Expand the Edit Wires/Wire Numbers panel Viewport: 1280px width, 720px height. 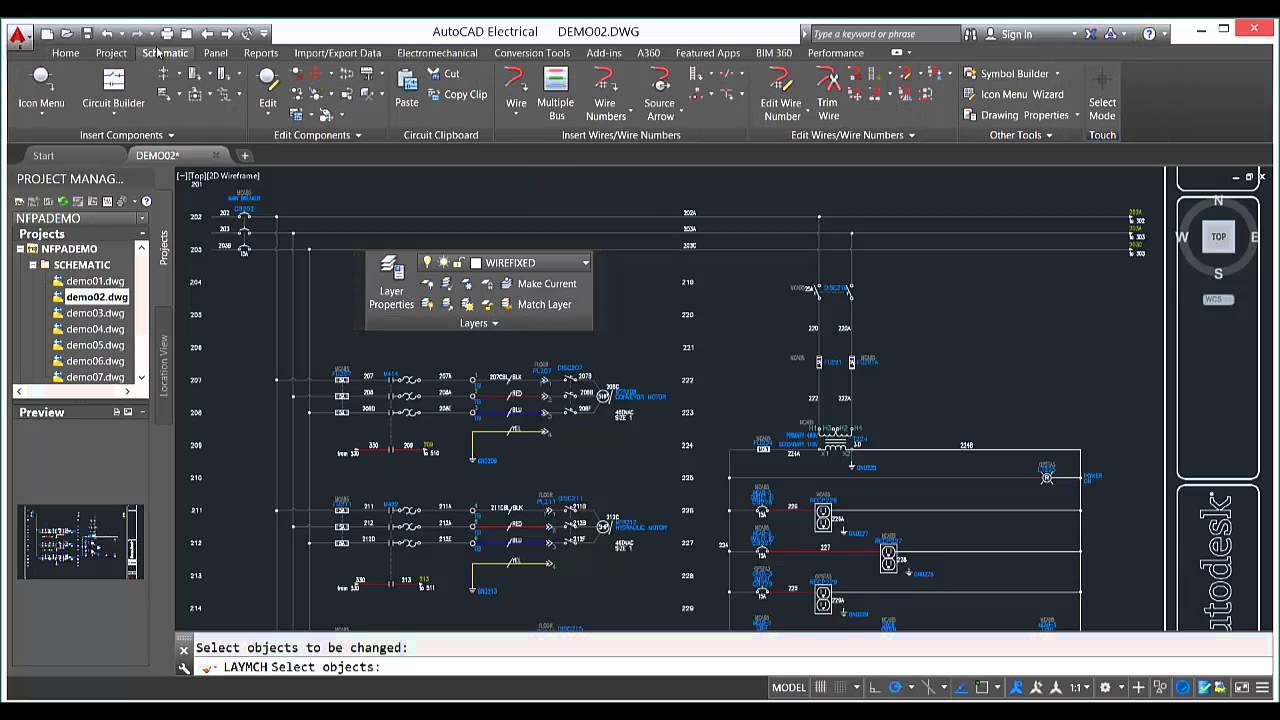pos(853,135)
